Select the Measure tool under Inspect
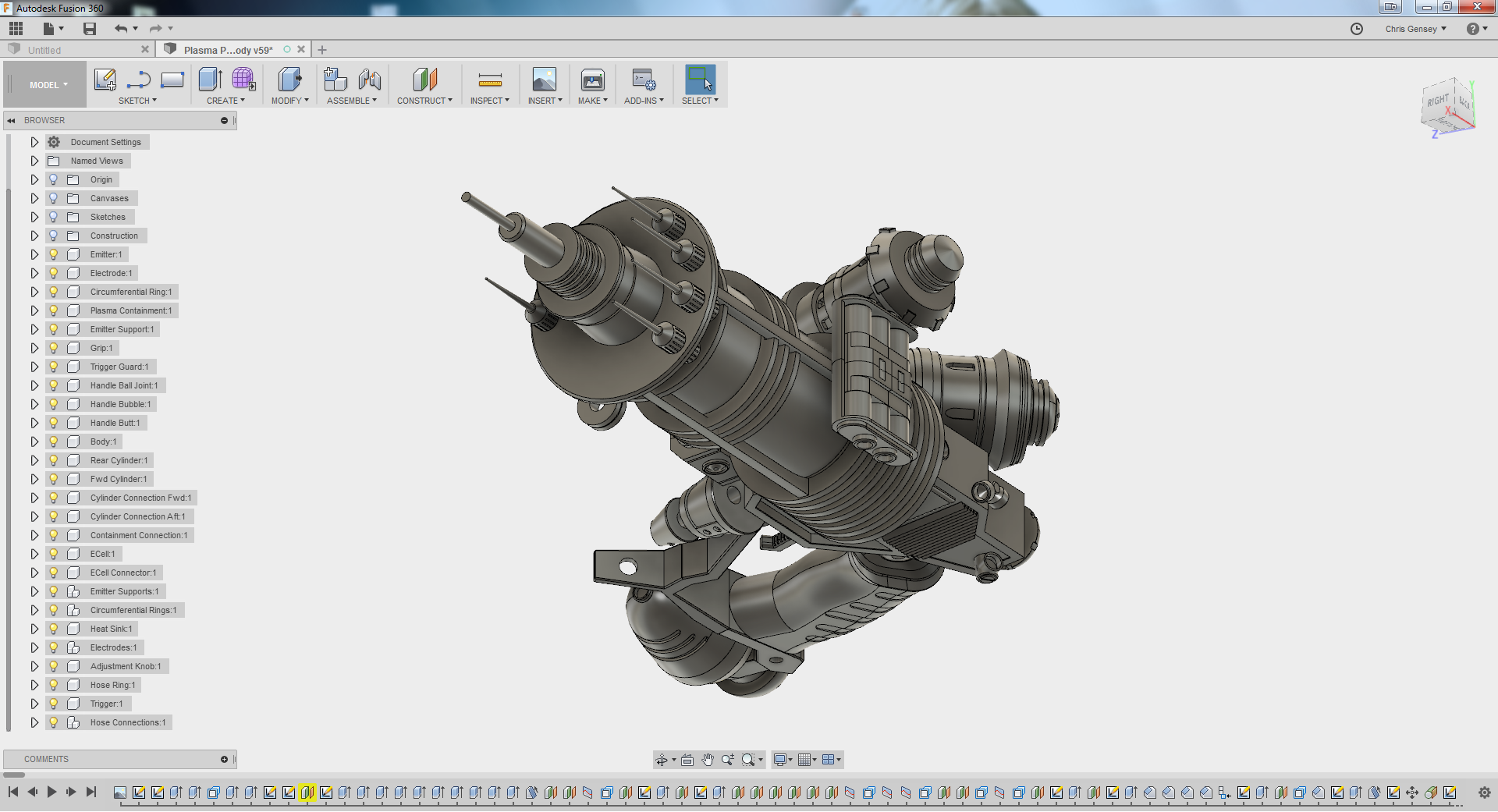Viewport: 1498px width, 812px height. tap(489, 80)
